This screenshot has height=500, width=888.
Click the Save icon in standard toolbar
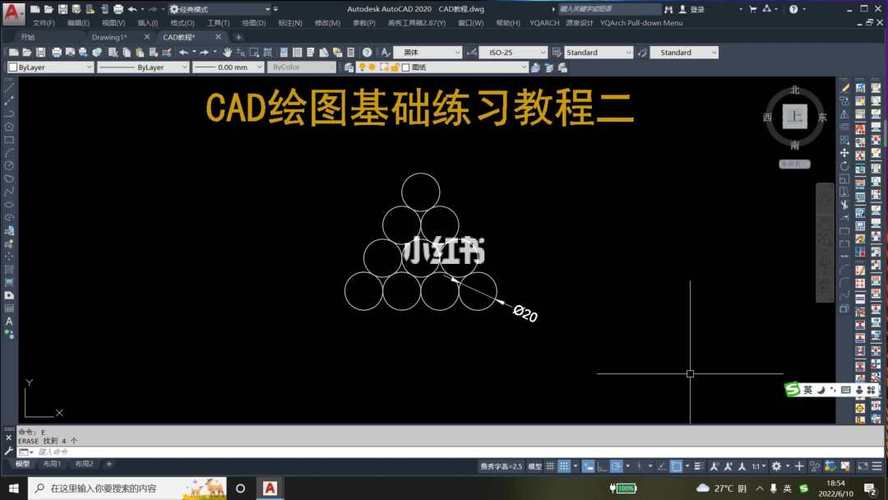pos(41,52)
